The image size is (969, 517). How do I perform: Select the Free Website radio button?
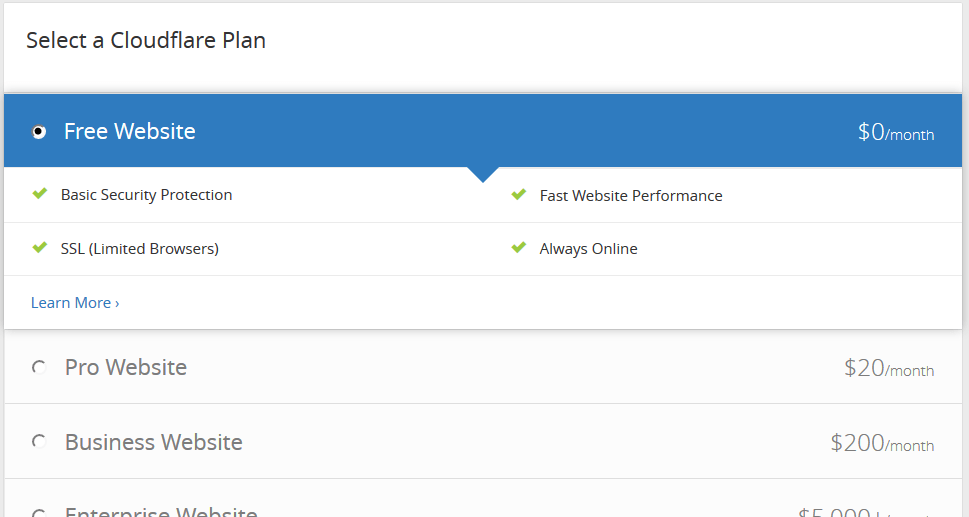[x=39, y=132]
